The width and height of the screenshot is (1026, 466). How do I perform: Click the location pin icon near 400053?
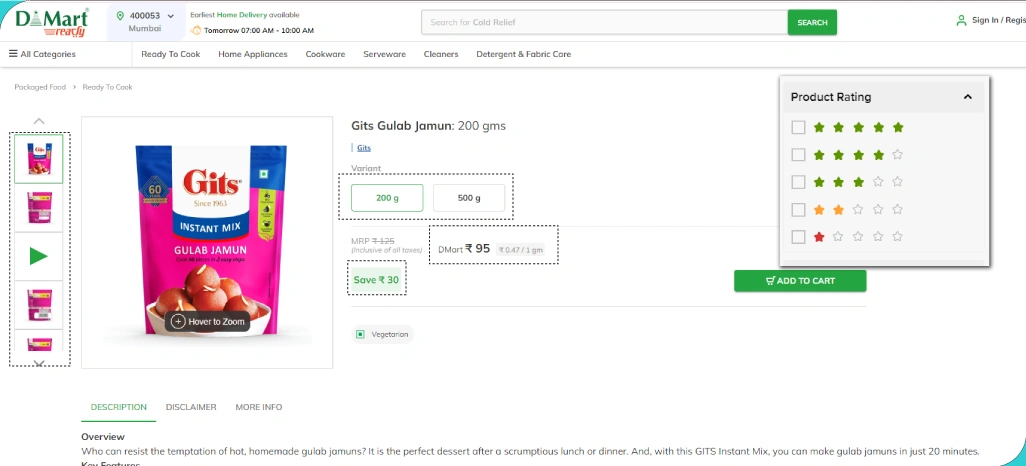pyautogui.click(x=121, y=16)
